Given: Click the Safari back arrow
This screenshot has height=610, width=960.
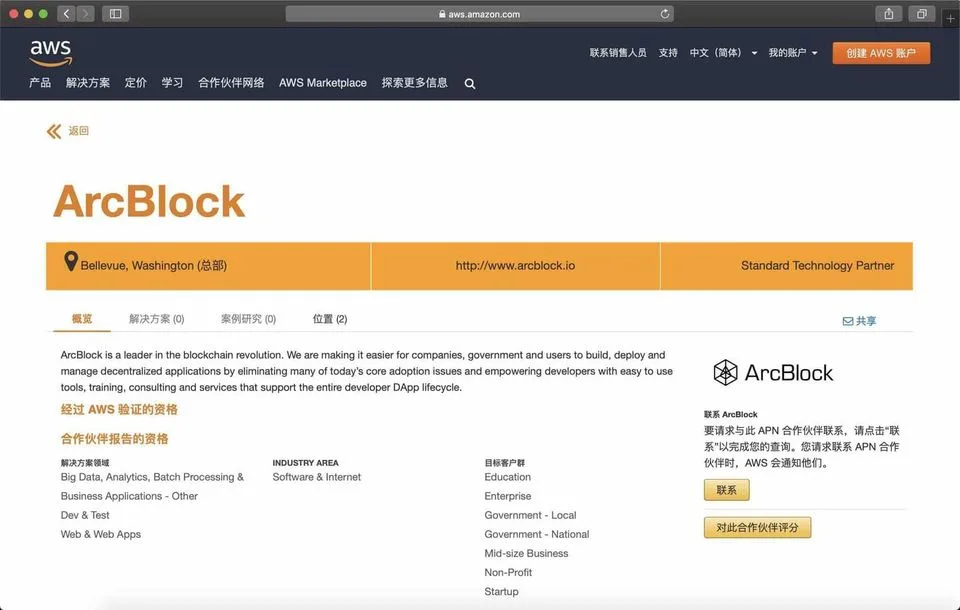Looking at the screenshot, I should tap(66, 13).
